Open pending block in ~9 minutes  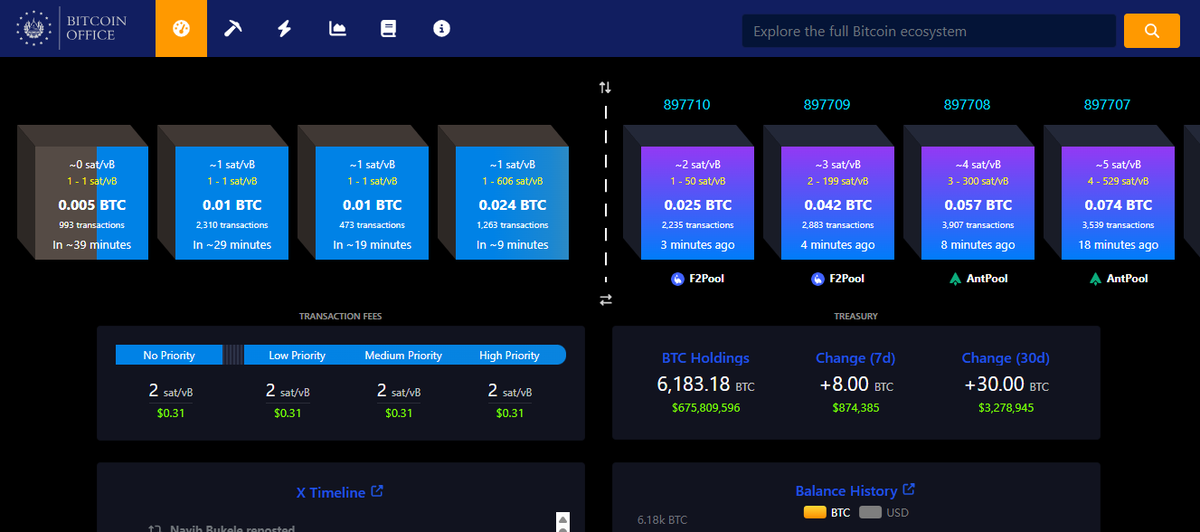coord(512,204)
